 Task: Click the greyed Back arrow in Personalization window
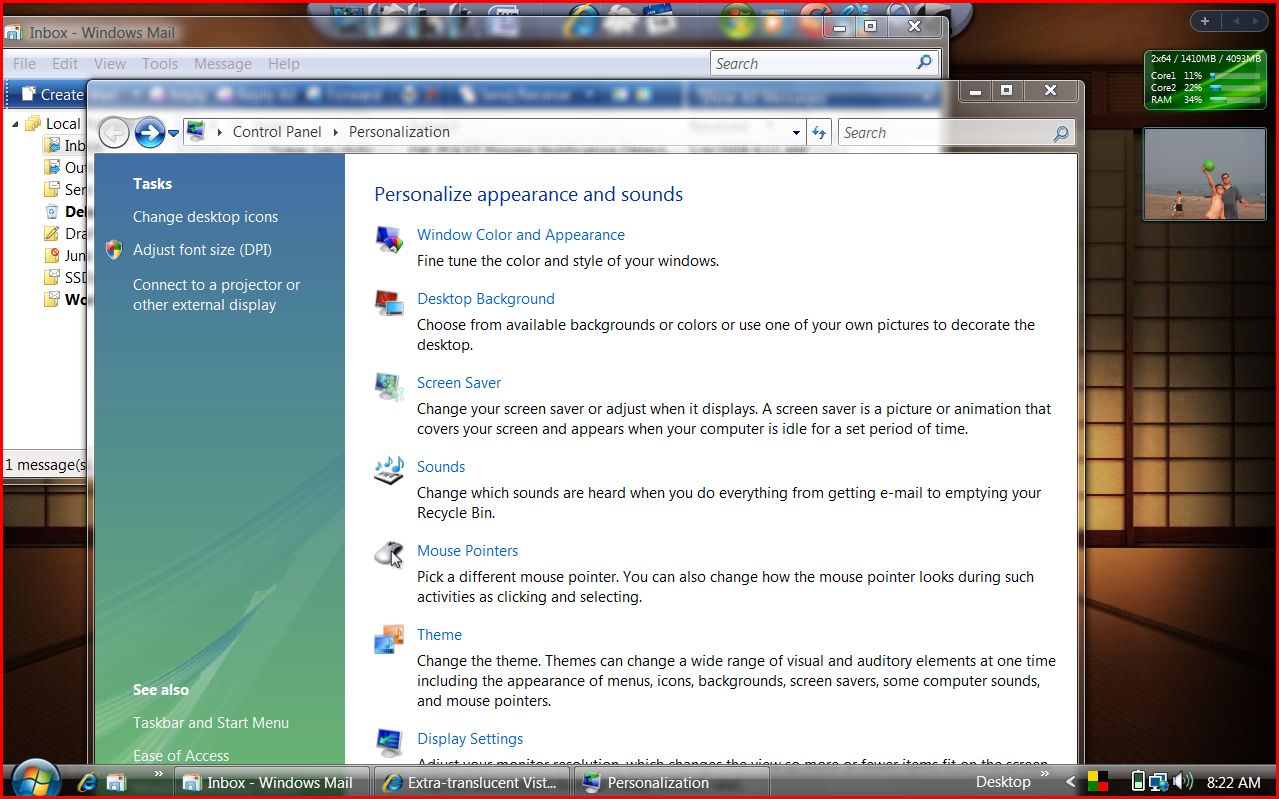[114, 132]
